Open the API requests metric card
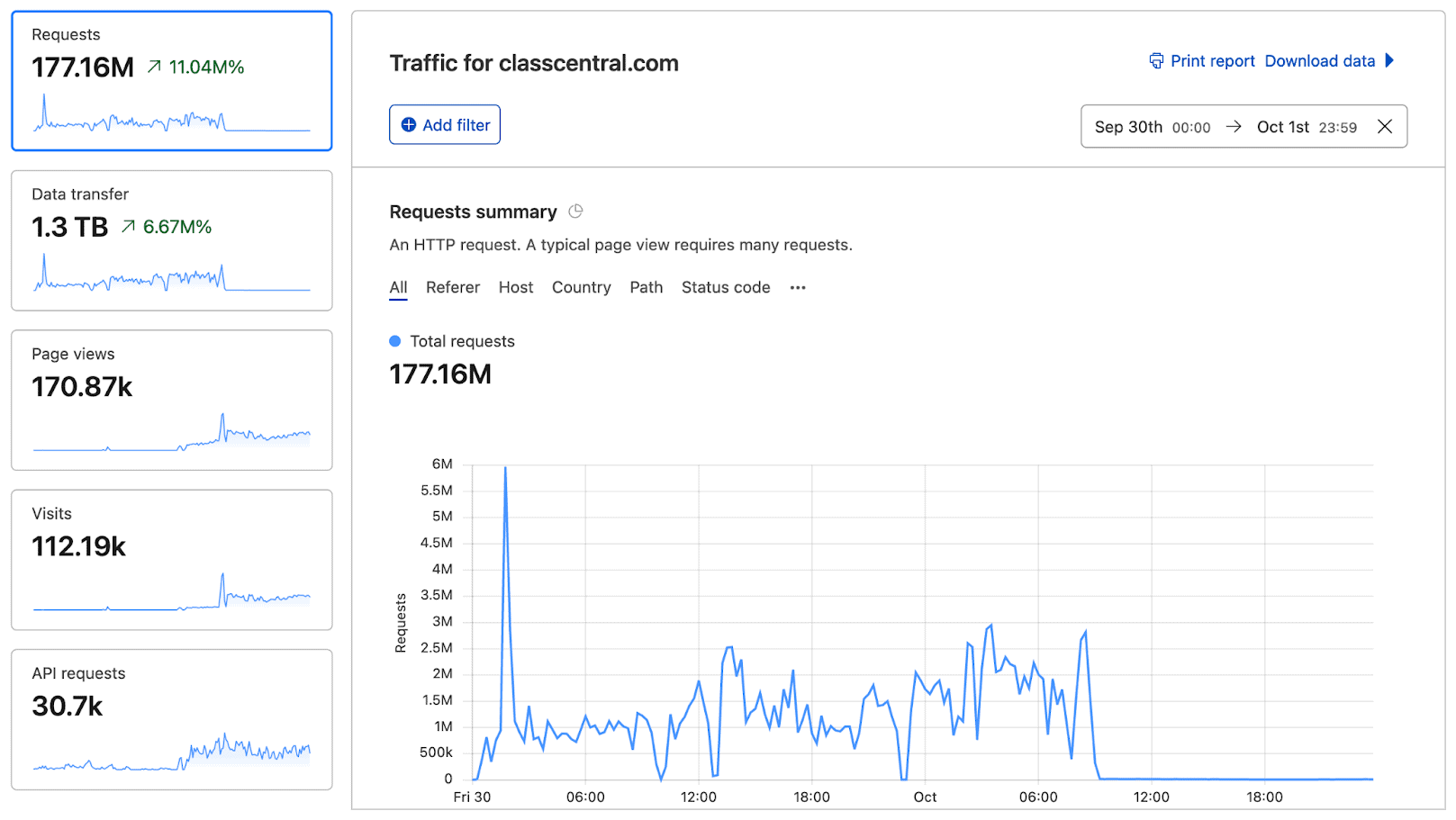Screen dimensions: 1456x820 [171, 719]
